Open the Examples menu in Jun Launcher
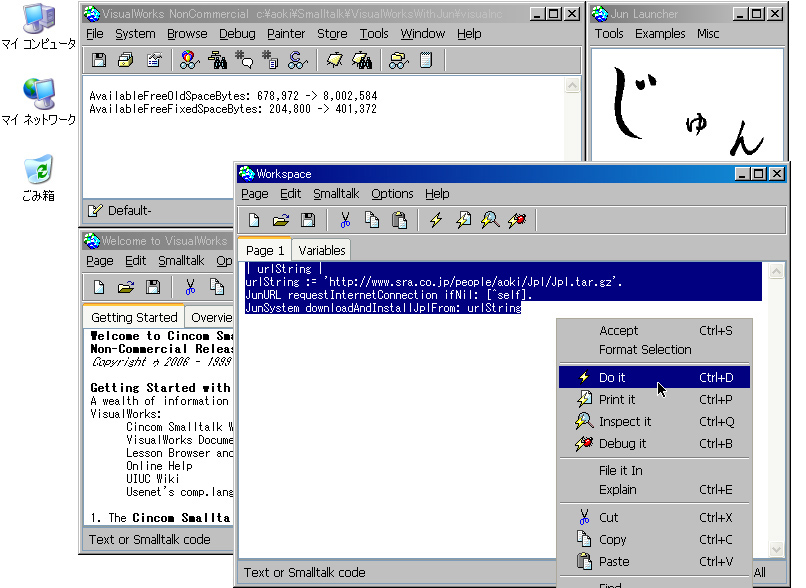This screenshot has height=588, width=806. pyautogui.click(x=660, y=34)
